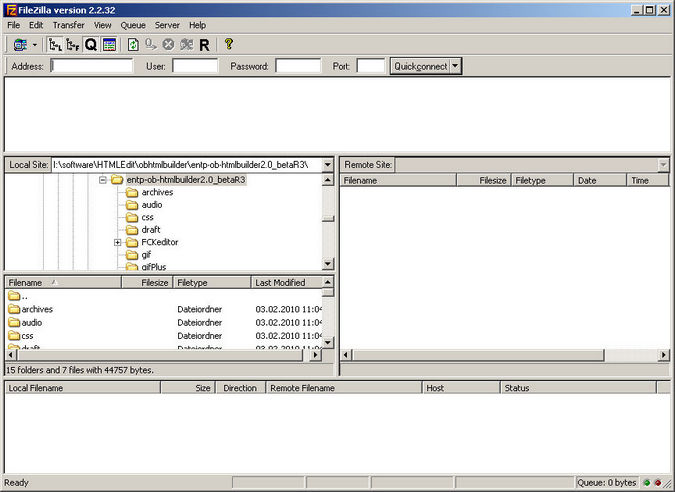Select the entp-ob-htmlbuilder2.0_betaR3 folder in tree
Viewport: 675px width, 492px height.
point(186,179)
